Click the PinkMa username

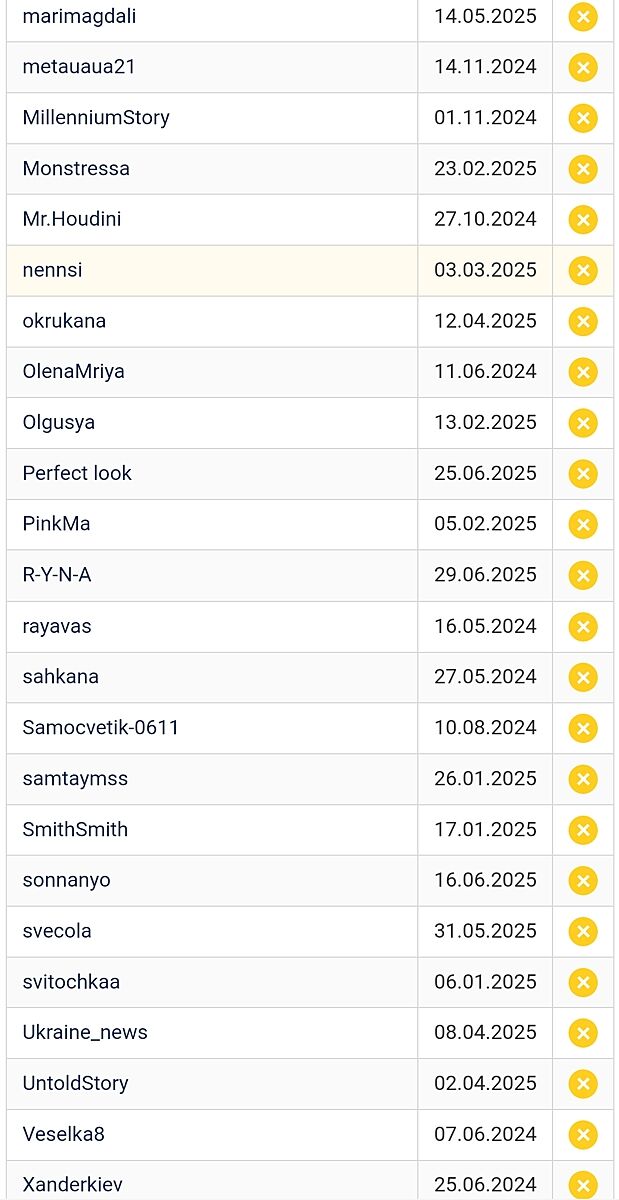click(56, 524)
